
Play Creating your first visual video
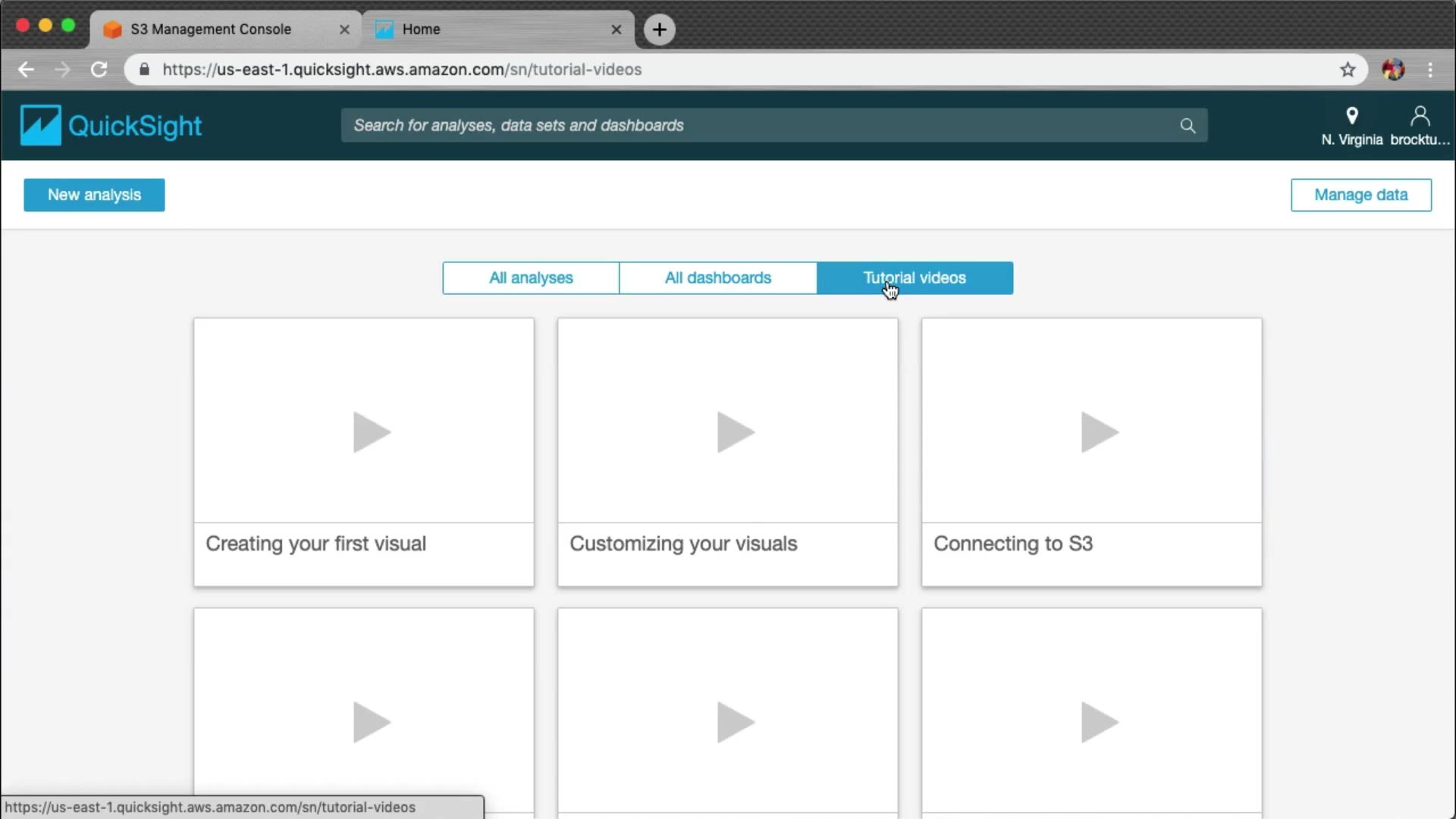[372, 432]
